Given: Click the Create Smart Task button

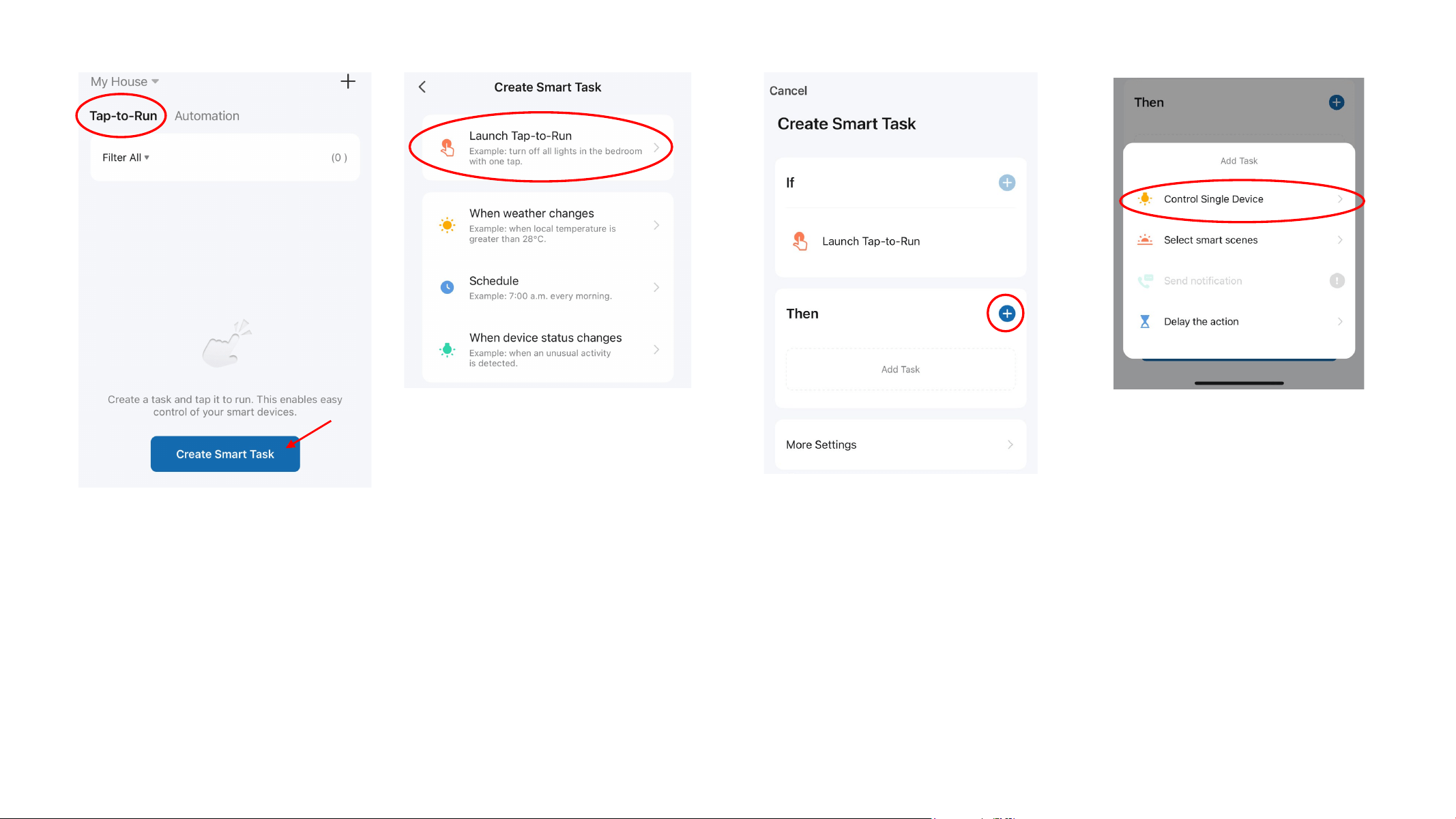Looking at the screenshot, I should (225, 454).
